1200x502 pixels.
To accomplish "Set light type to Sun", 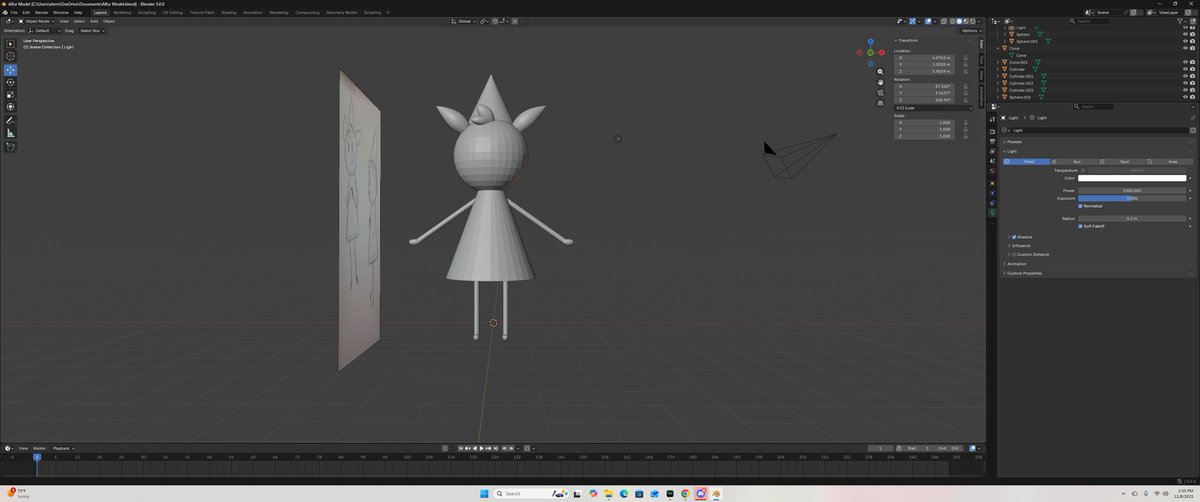I will pyautogui.click(x=1073, y=161).
